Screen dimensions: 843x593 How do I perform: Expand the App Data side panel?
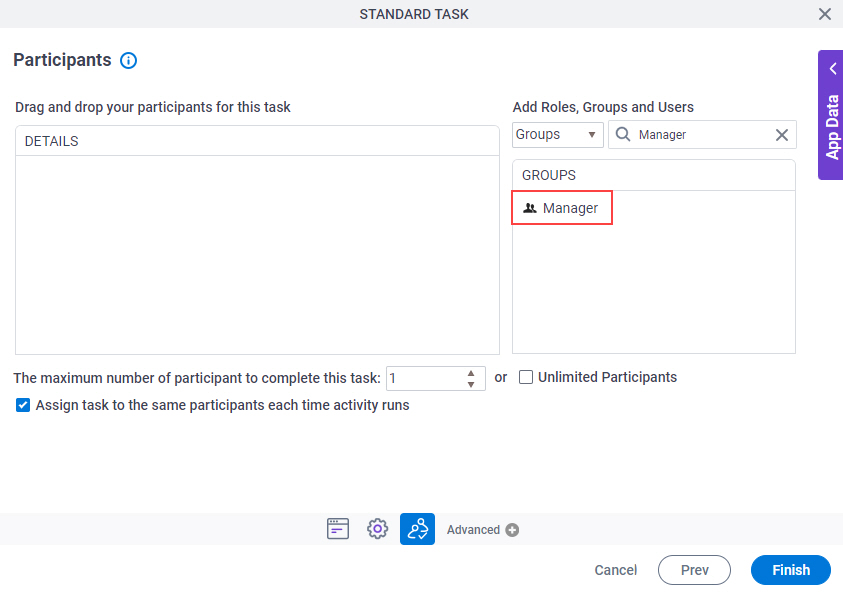[x=831, y=115]
